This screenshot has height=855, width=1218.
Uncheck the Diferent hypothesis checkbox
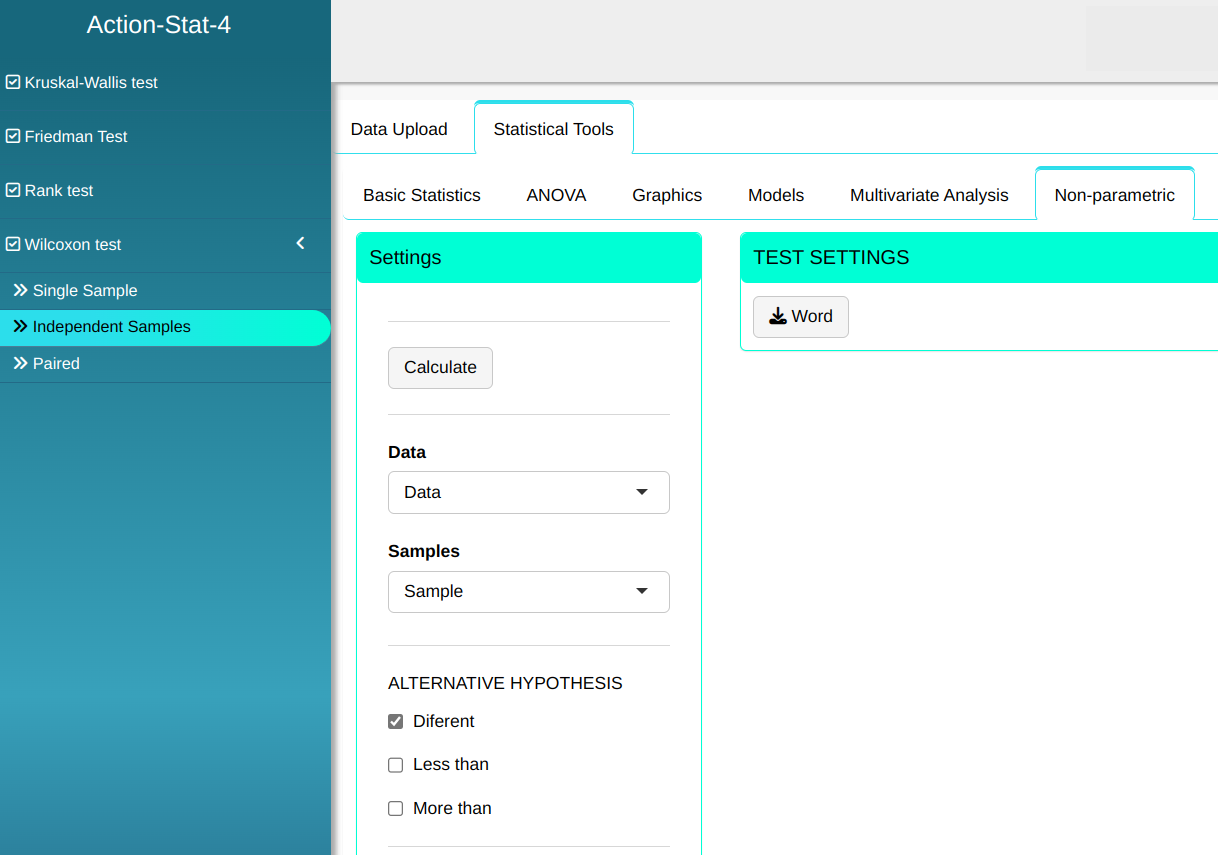tap(396, 722)
